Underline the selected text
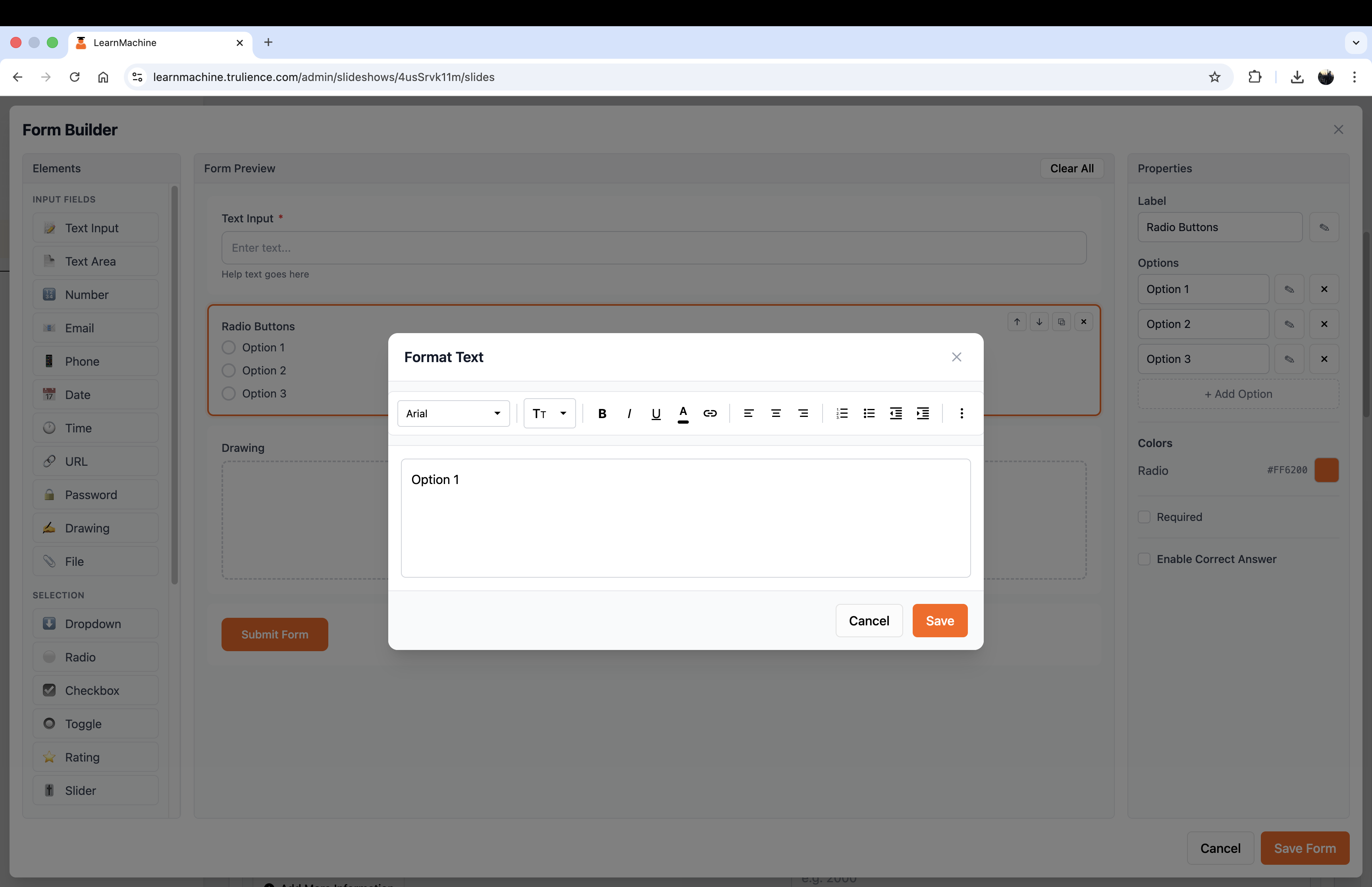The height and width of the screenshot is (887, 1372). tap(656, 414)
